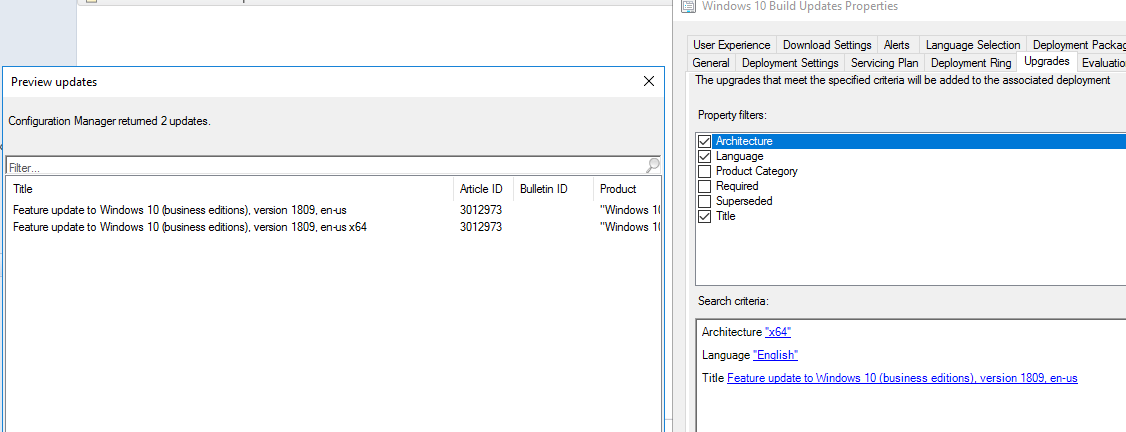
Task: Open the Deployment Settings tab
Action: coord(790,62)
